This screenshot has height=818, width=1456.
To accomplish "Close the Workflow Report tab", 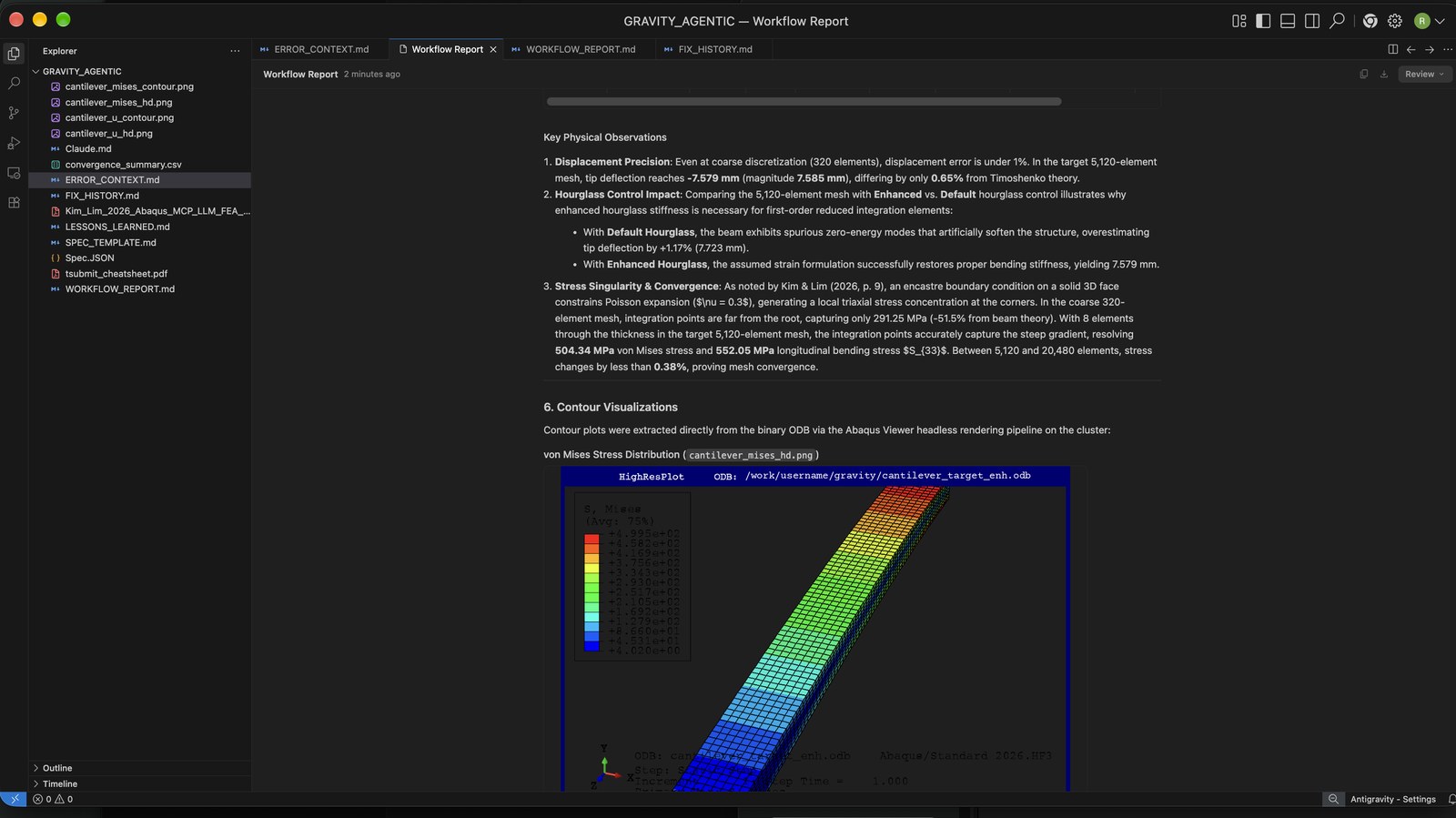I will [x=493, y=49].
